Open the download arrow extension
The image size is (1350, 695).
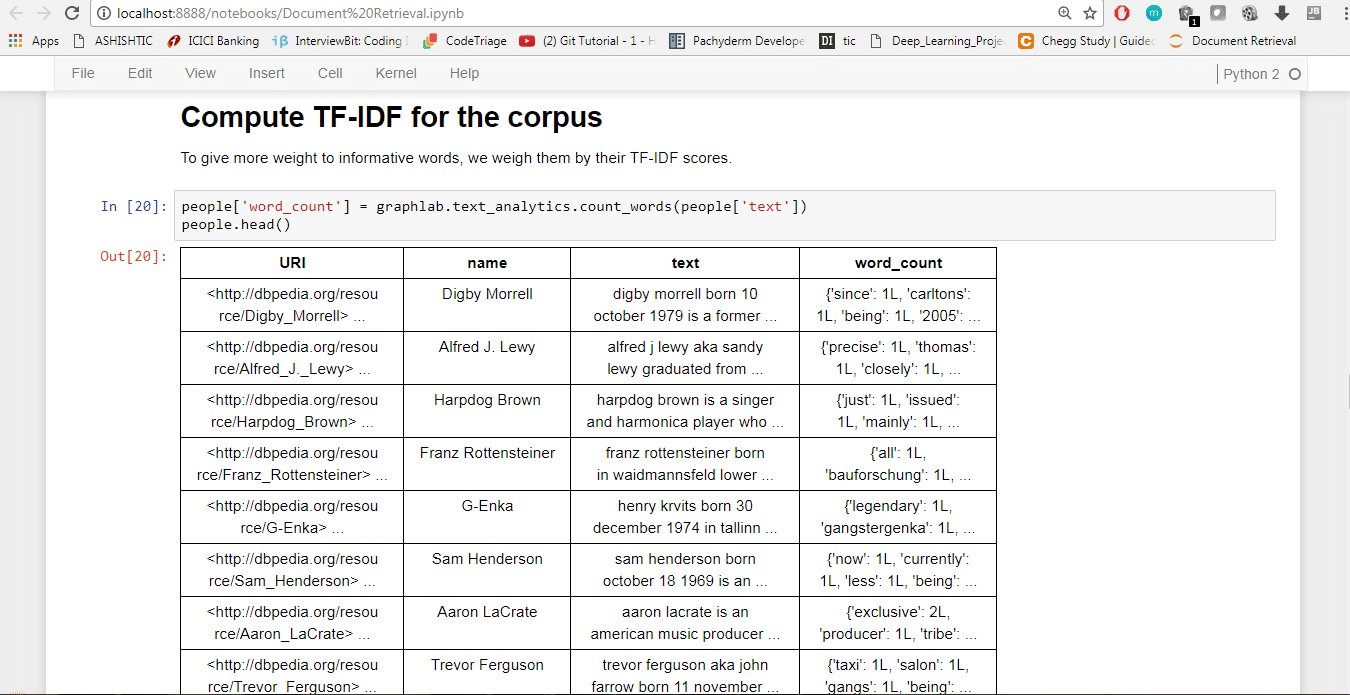coord(1281,13)
